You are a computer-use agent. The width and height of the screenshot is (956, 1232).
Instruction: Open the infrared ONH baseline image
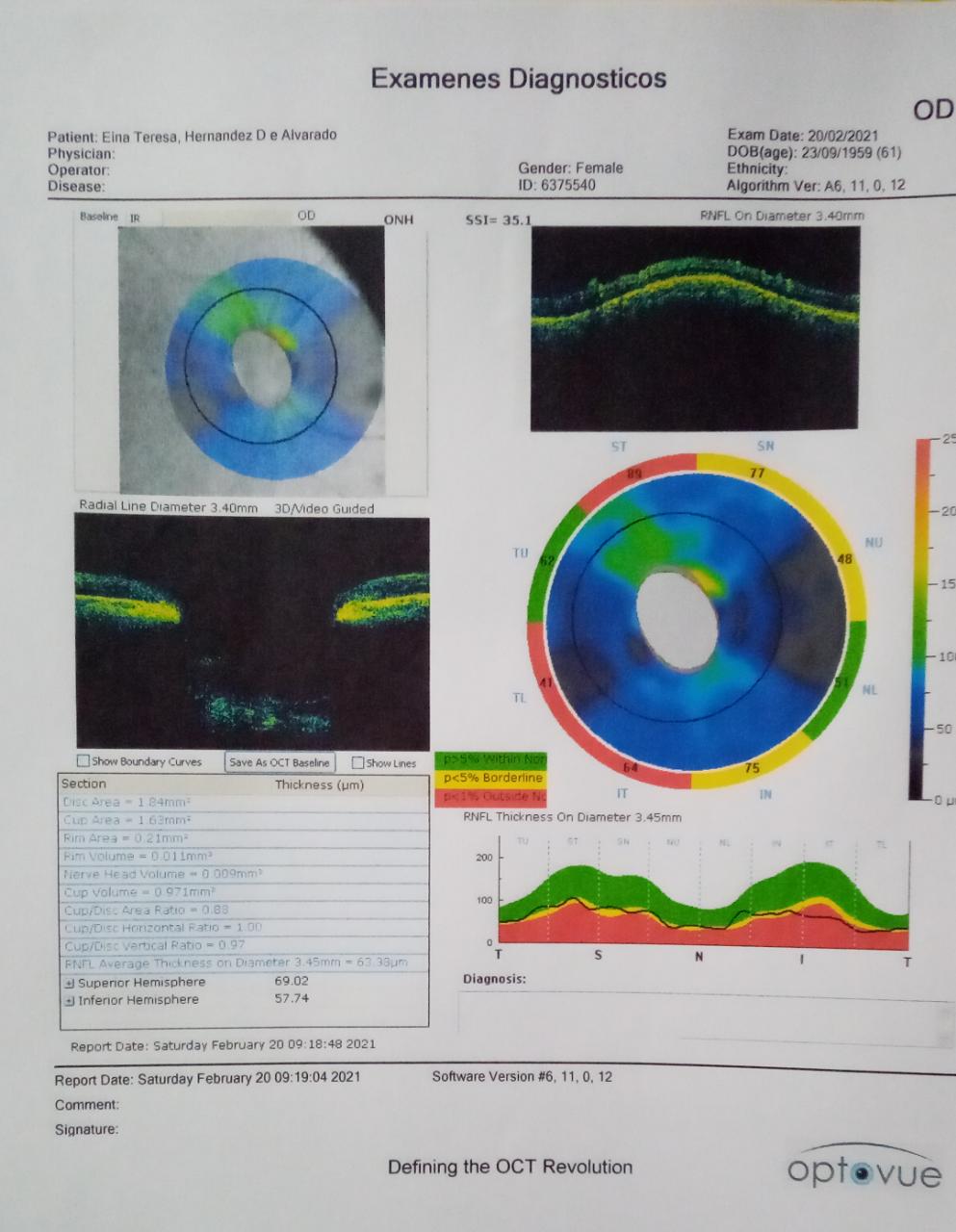coord(250,360)
